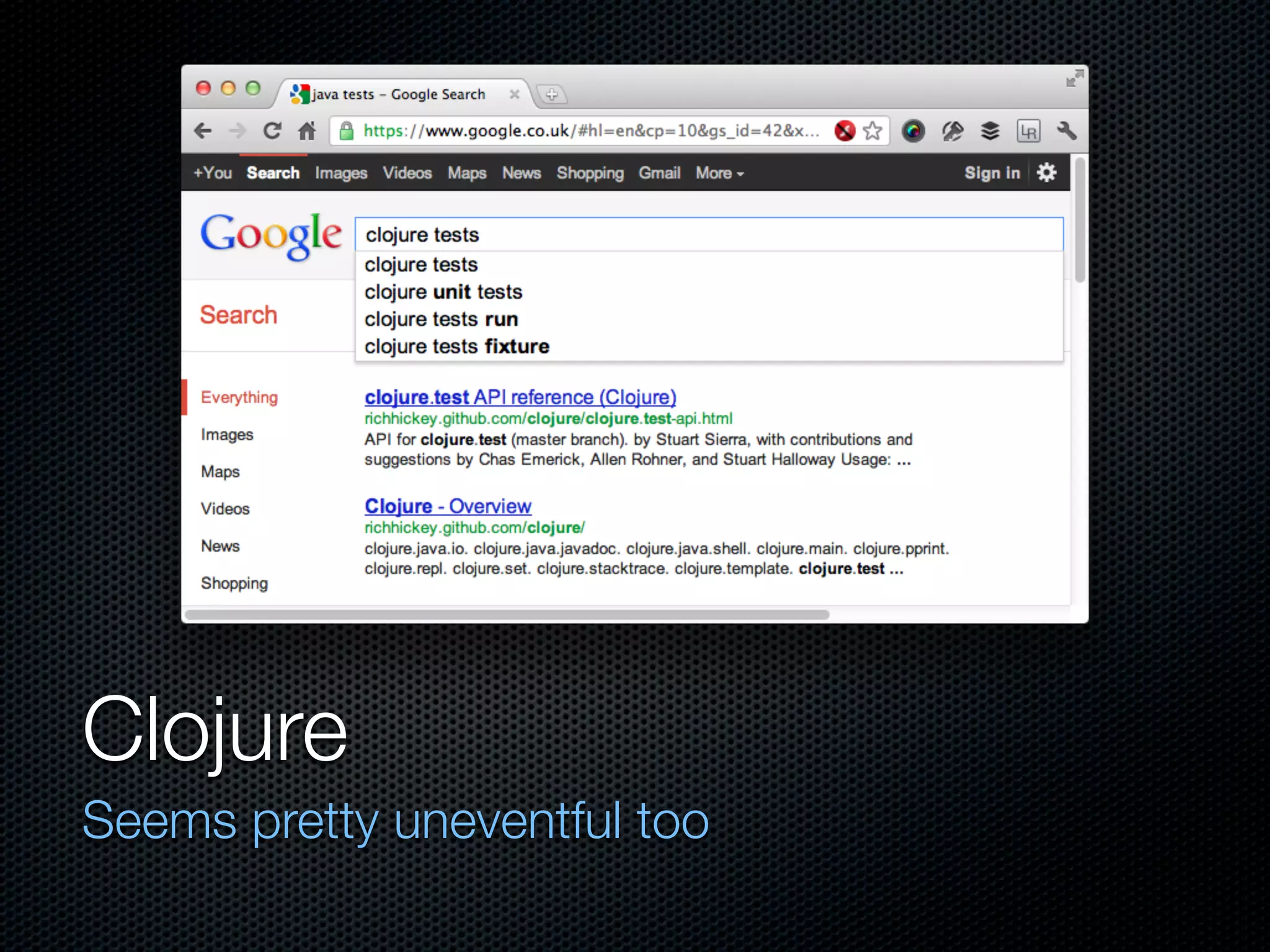Filter results by News in sidebar
Image resolution: width=1270 pixels, height=952 pixels.
(x=220, y=546)
